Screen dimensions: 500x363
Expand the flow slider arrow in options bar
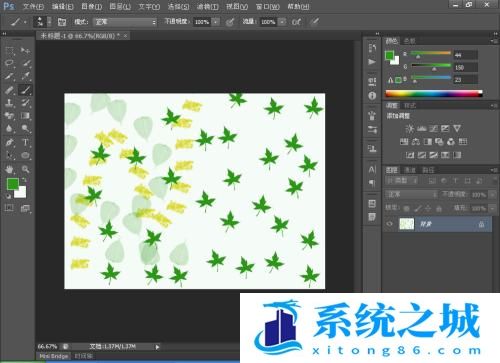click(x=282, y=22)
